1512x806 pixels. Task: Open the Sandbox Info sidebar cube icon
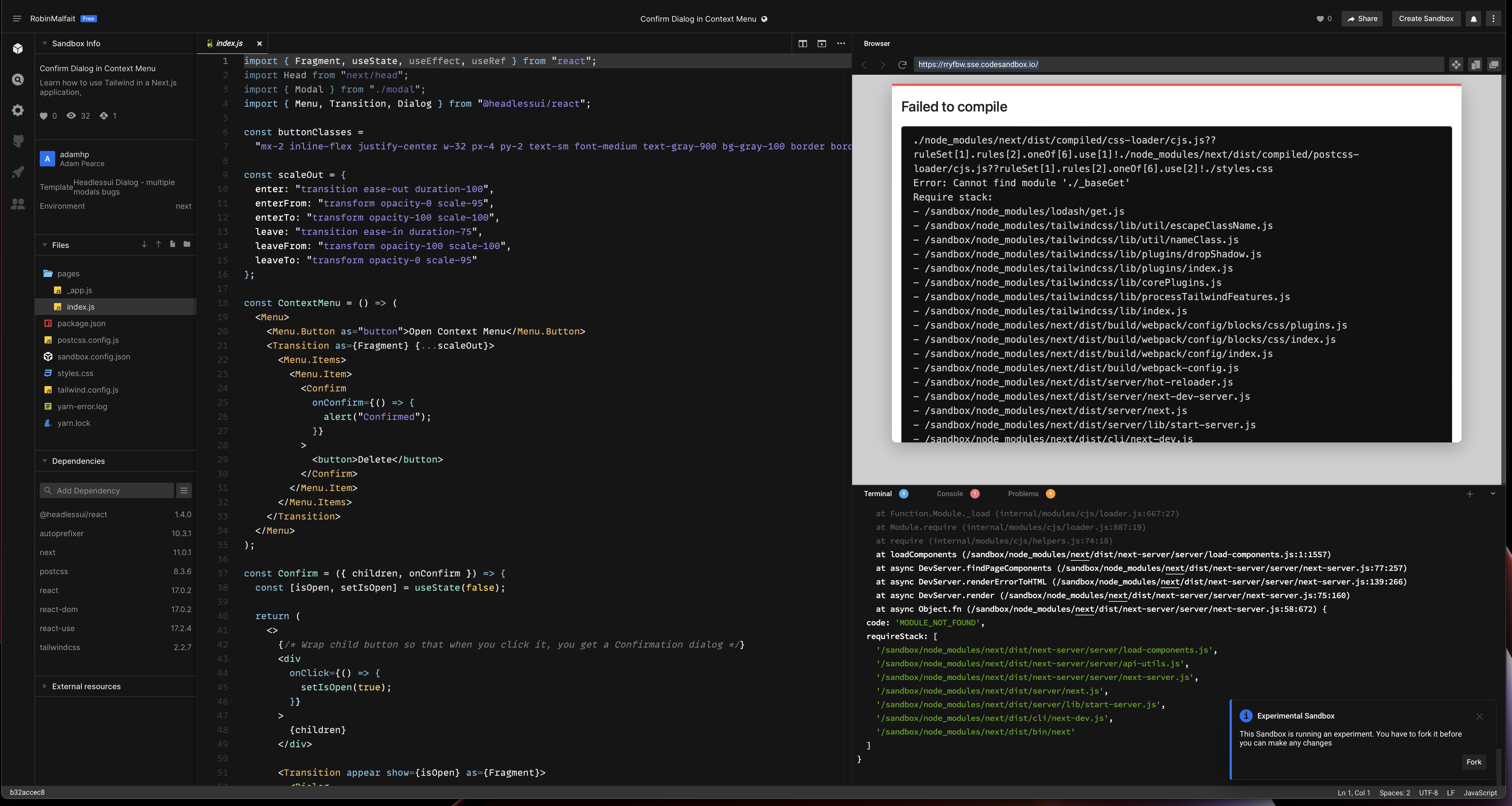(x=18, y=49)
